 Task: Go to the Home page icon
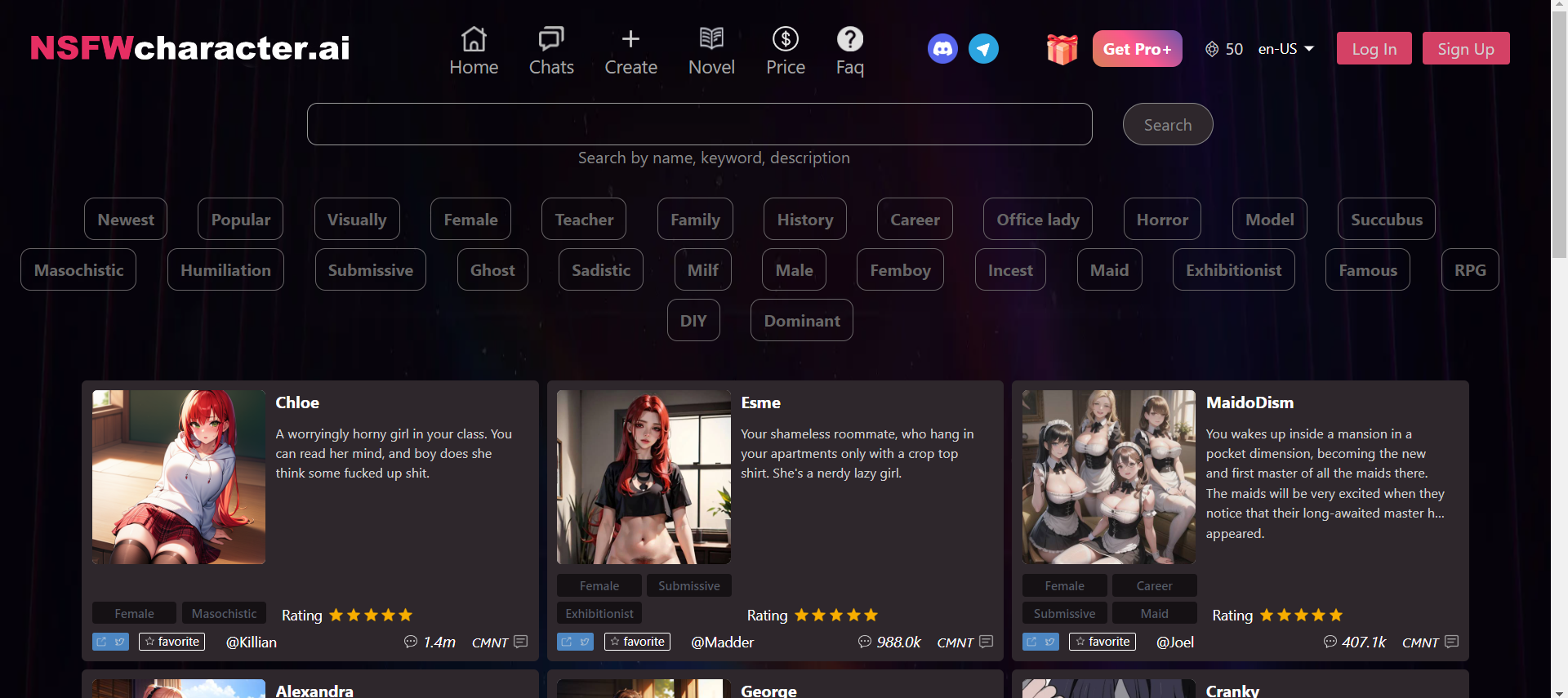pyautogui.click(x=474, y=38)
